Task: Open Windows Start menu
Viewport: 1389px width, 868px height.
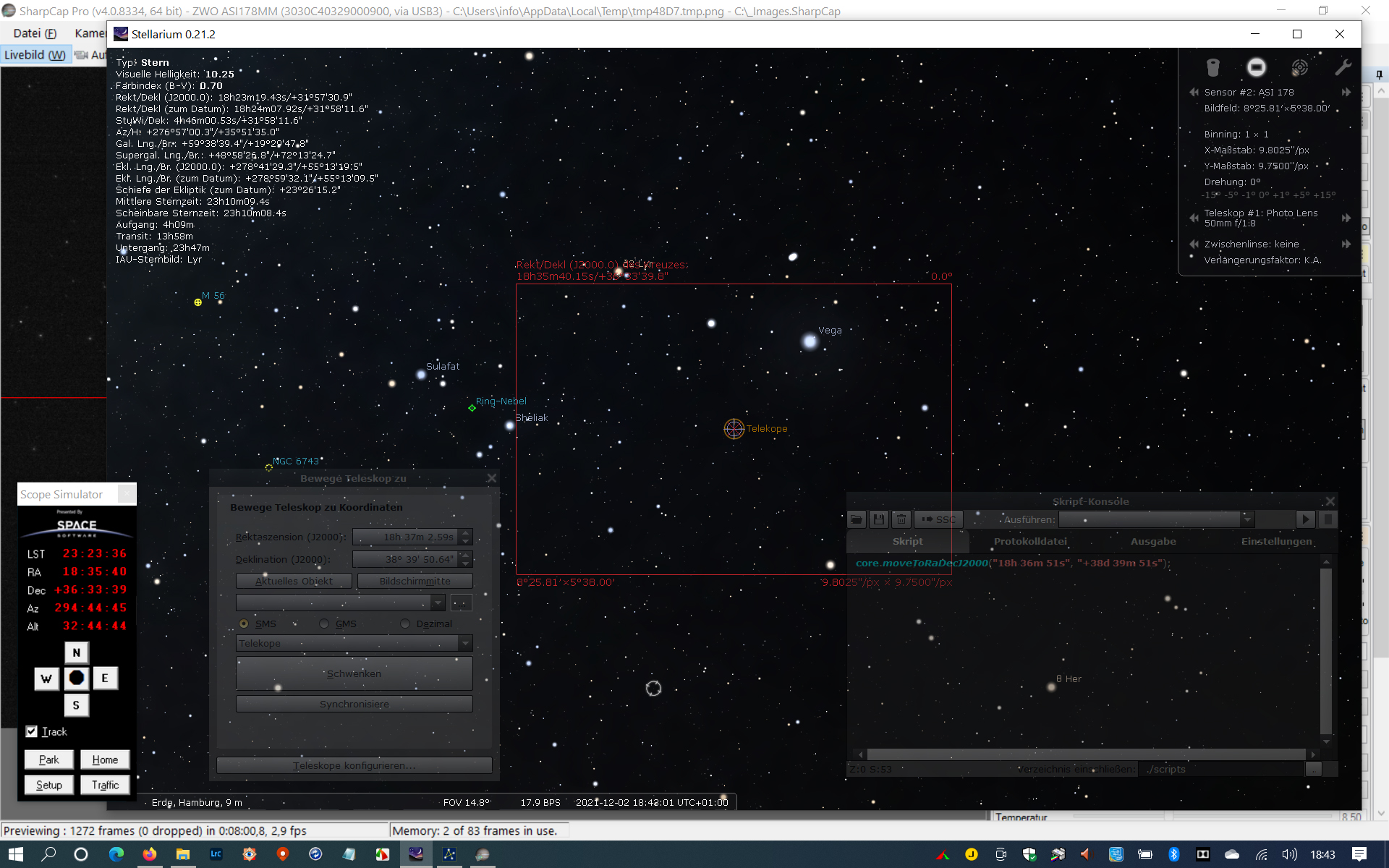Action: click(x=16, y=854)
